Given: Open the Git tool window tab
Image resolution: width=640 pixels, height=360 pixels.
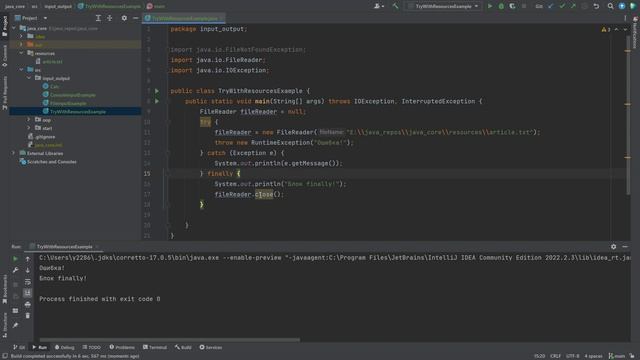Looking at the screenshot, I should (19, 347).
